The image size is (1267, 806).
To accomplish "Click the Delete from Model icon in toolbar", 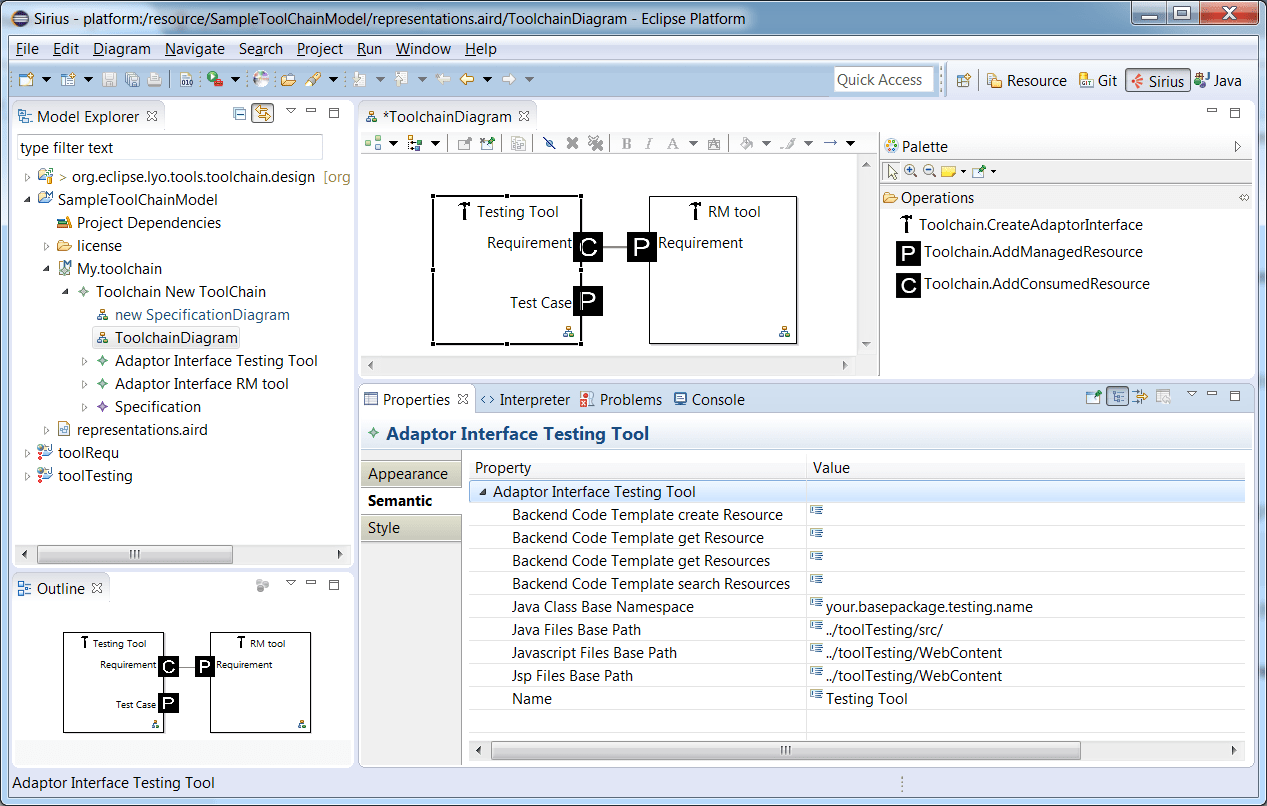I will click(x=593, y=143).
